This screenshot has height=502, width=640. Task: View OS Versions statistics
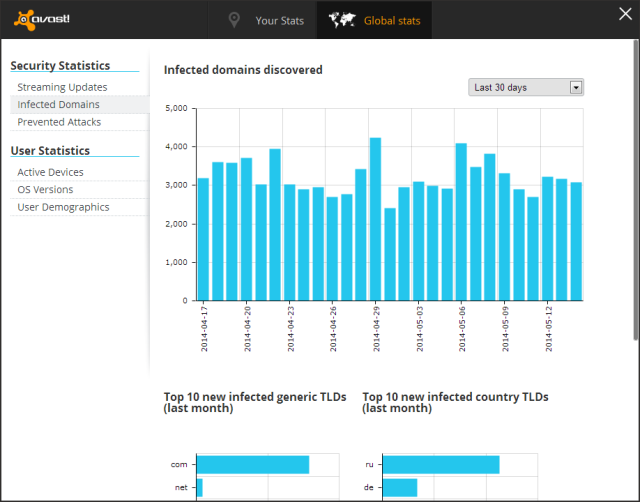click(45, 190)
